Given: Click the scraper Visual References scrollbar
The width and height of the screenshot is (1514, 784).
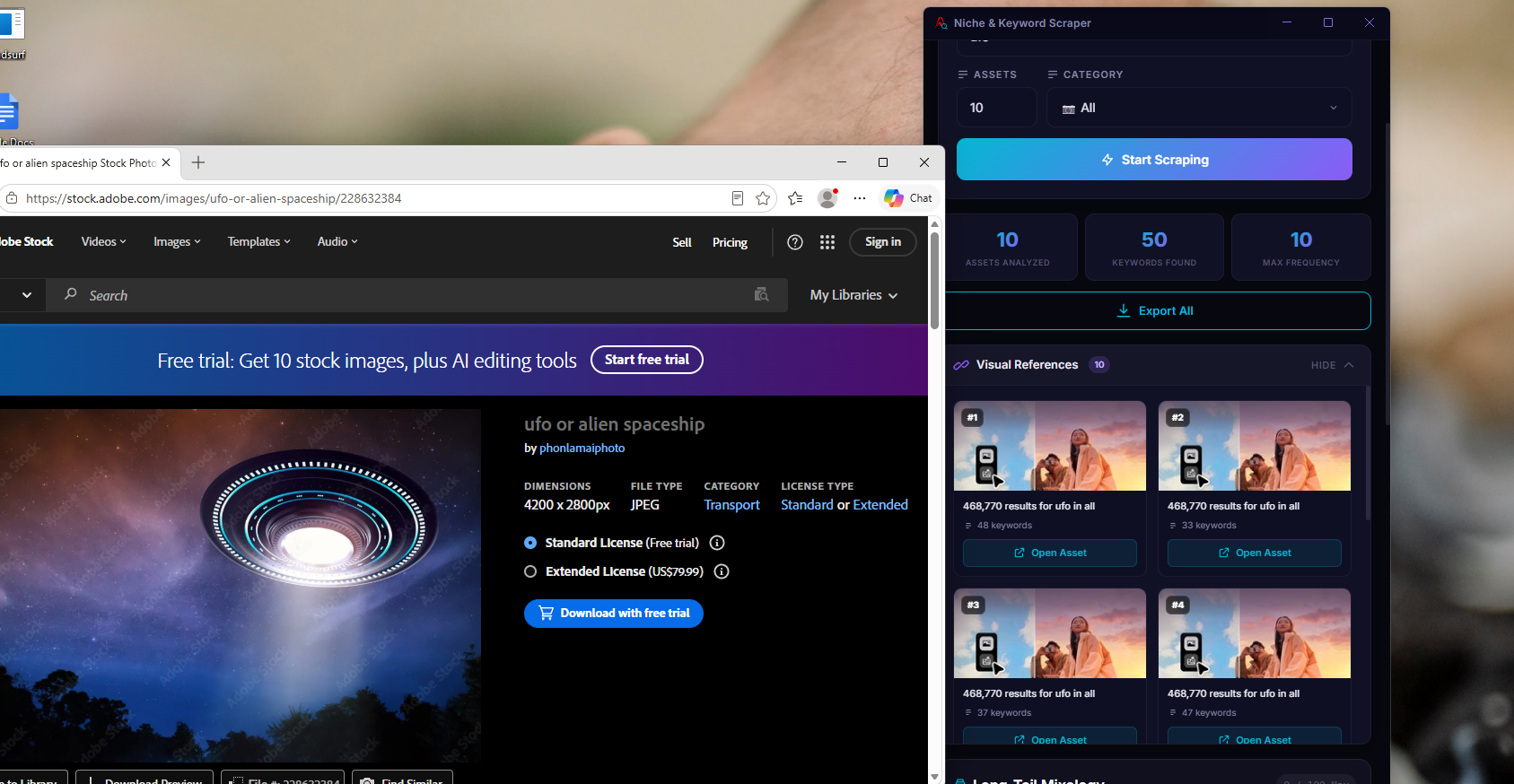Looking at the screenshot, I should pos(1368,453).
